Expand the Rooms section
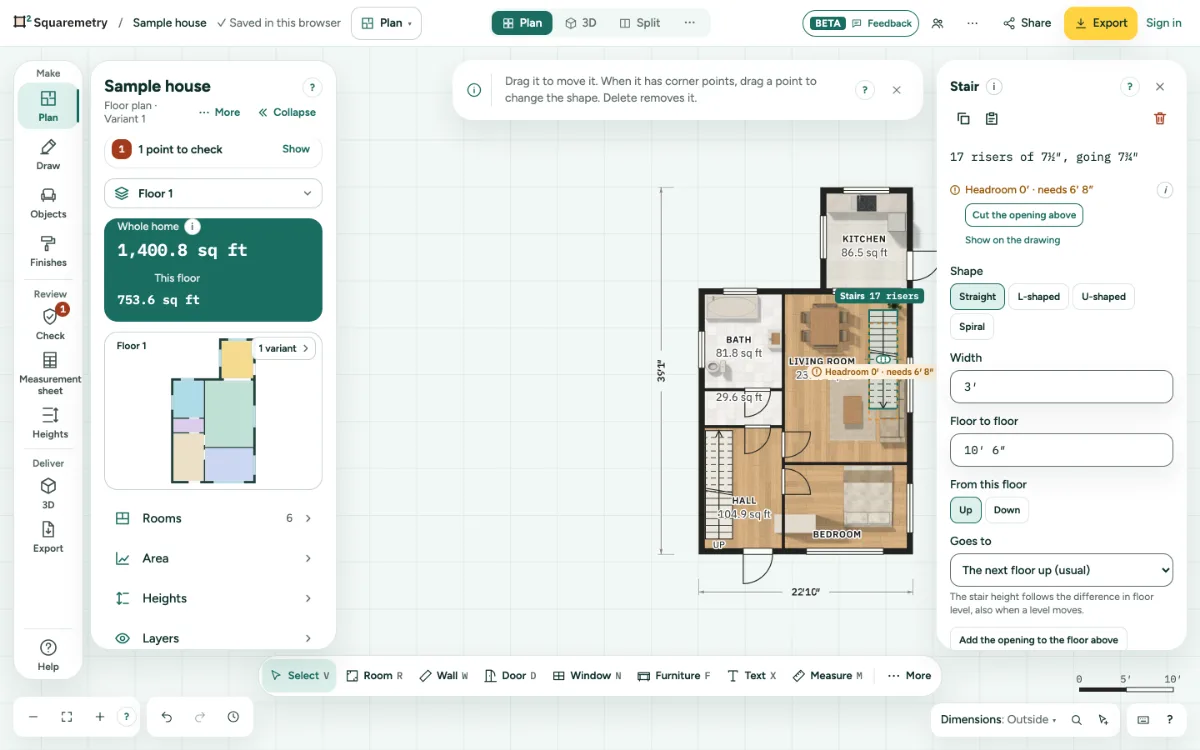This screenshot has width=1200, height=750. tap(213, 518)
